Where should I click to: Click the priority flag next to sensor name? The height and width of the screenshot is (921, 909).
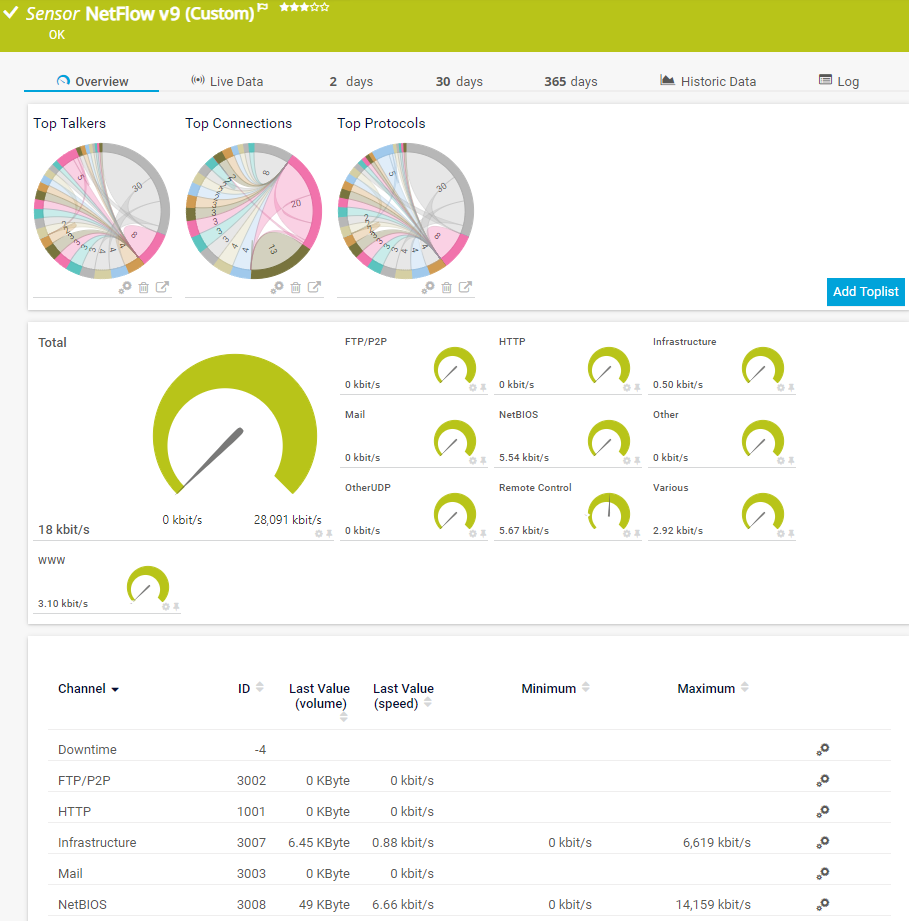tap(263, 8)
